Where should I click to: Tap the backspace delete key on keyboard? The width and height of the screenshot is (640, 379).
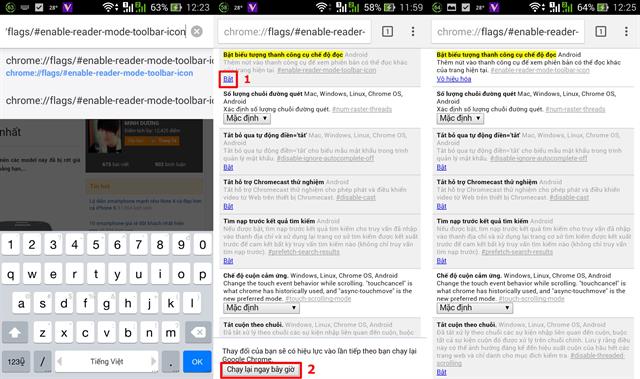point(199,332)
